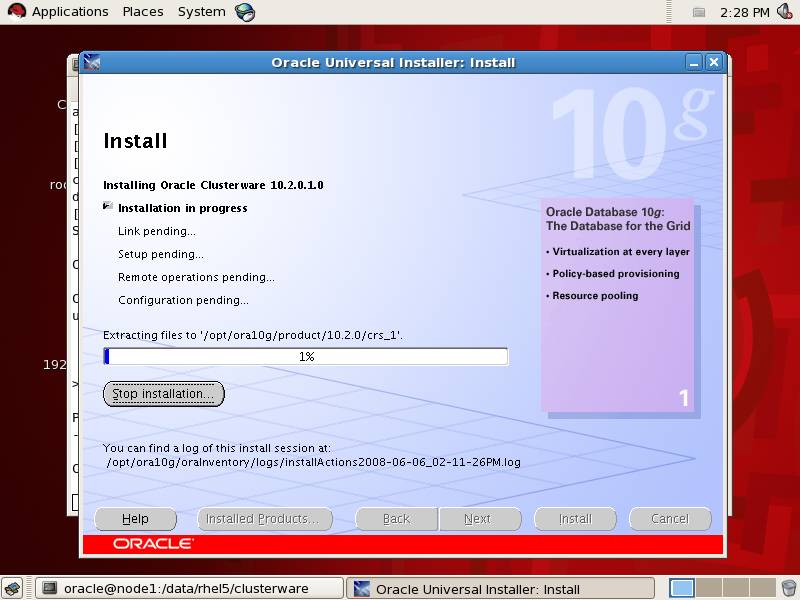This screenshot has height=600, width=800.
Task: Click the 'Installation in progress' status text
Action: point(183,208)
